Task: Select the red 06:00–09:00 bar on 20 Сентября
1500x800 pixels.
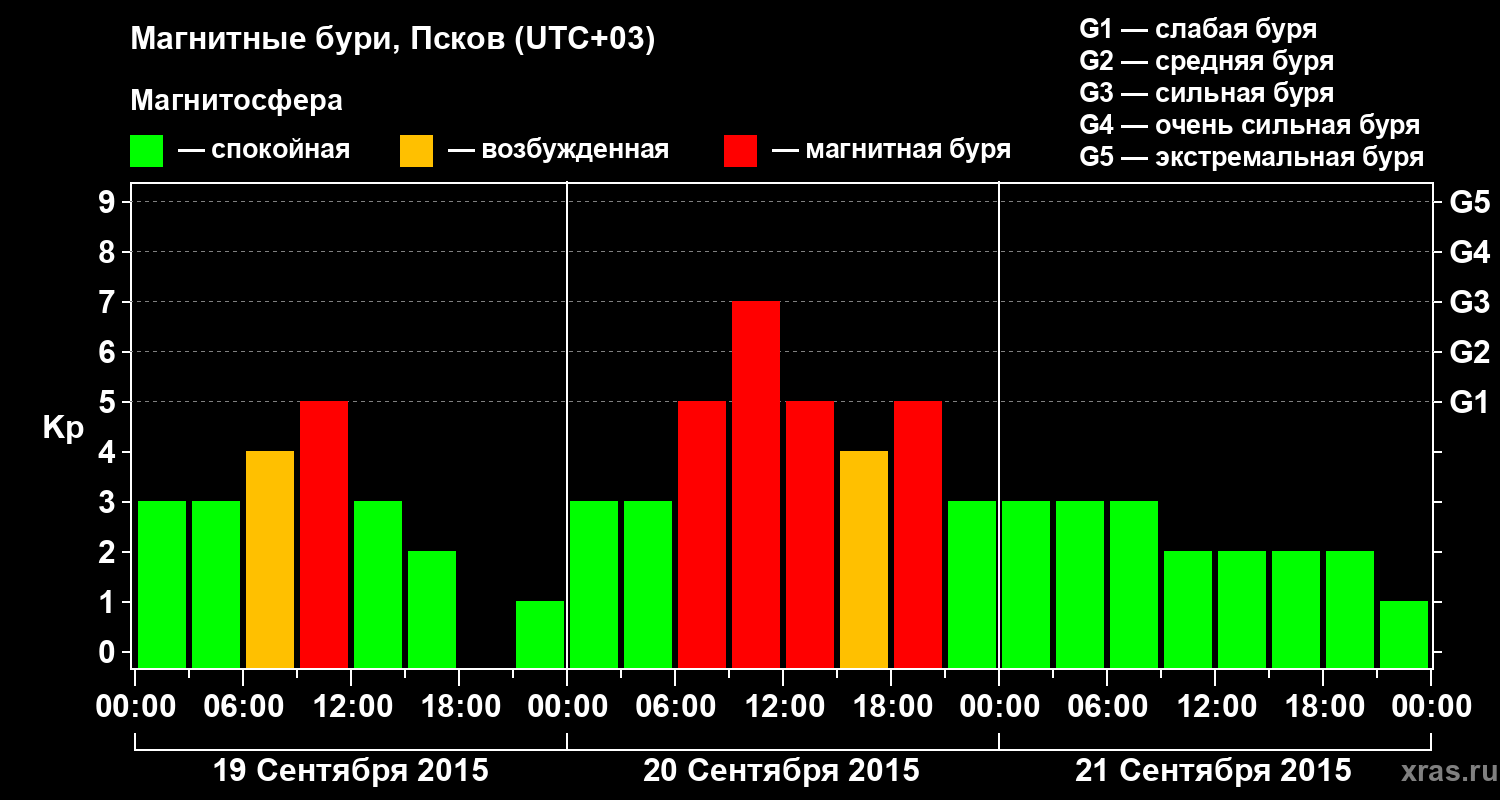Action: click(702, 534)
